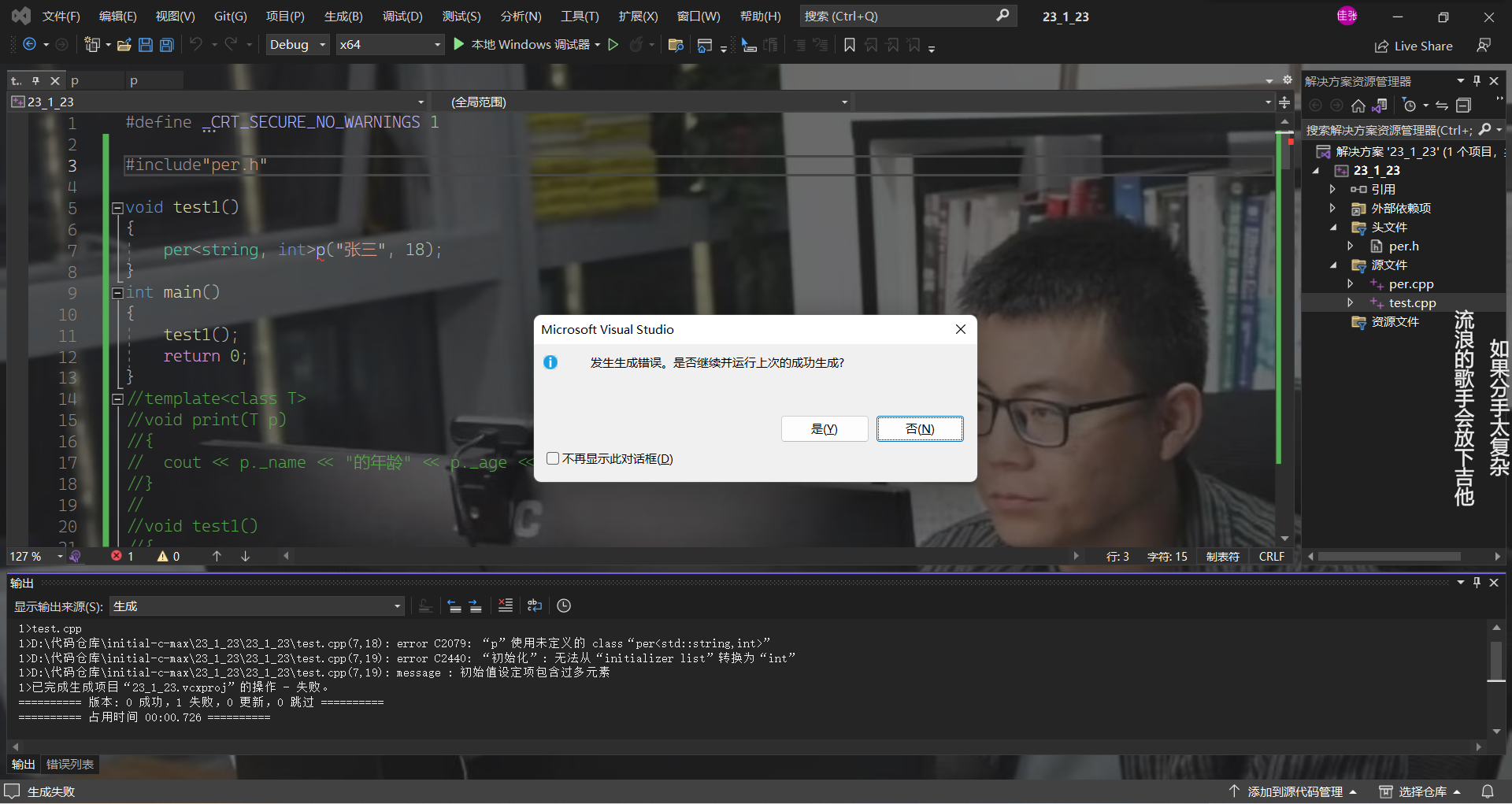Check the don't show this dialog again box
1512x804 pixels.
click(553, 458)
